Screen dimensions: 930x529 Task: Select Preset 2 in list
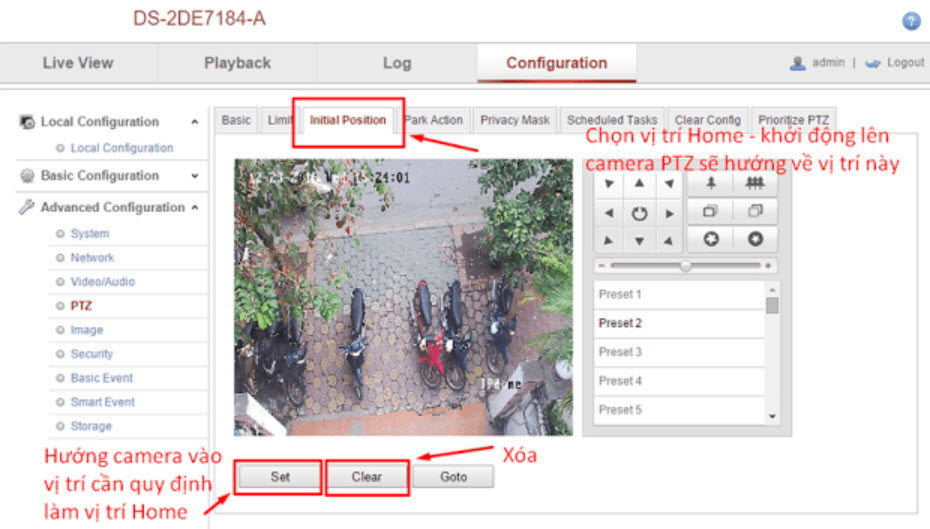click(679, 323)
